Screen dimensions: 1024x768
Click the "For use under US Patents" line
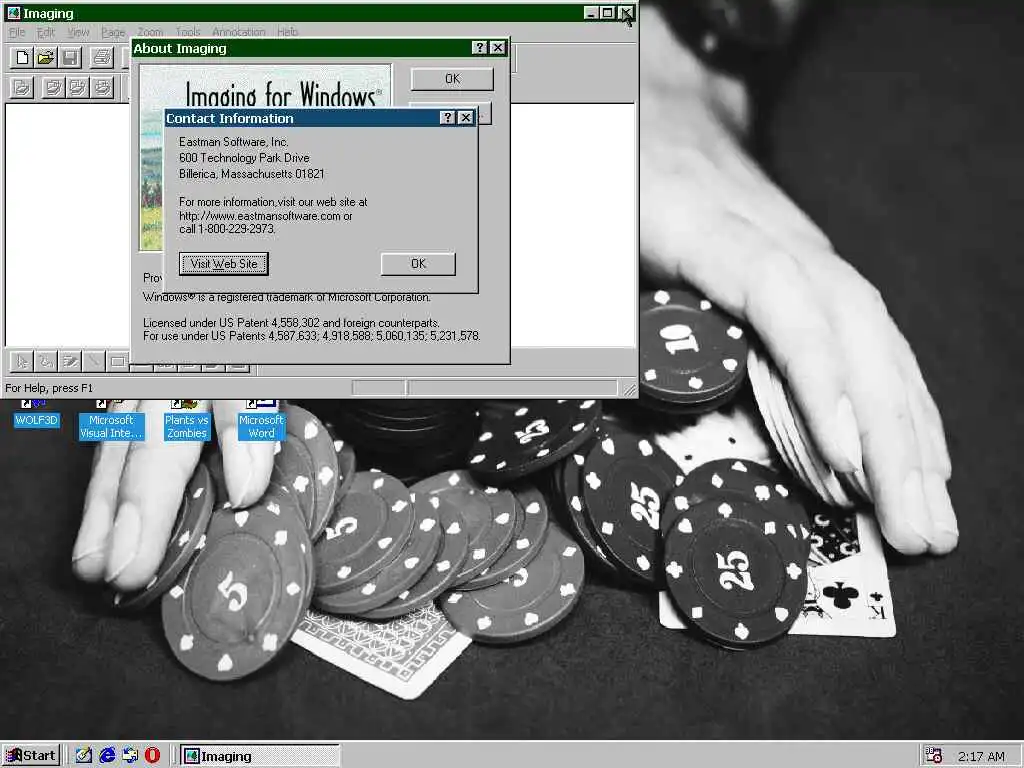312,336
